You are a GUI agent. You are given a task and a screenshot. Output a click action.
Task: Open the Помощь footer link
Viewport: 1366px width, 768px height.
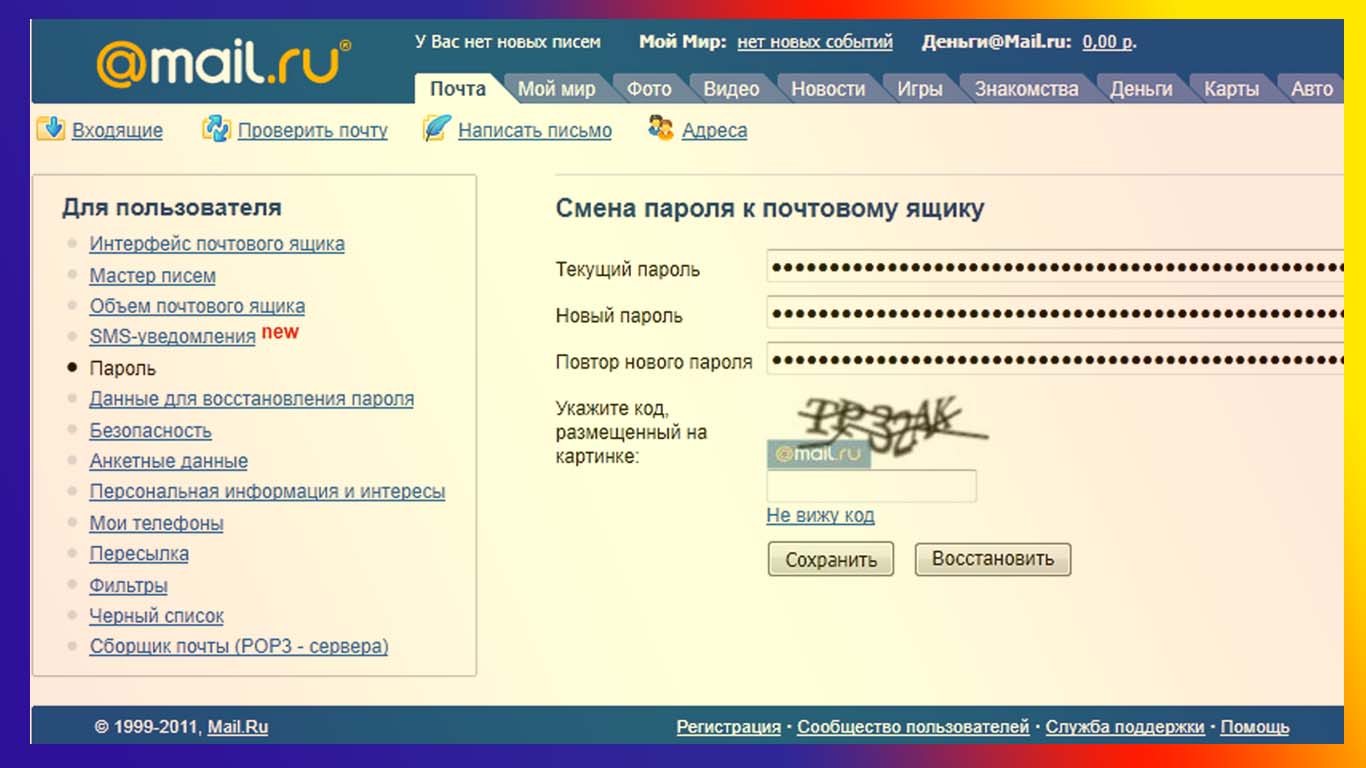point(1255,727)
